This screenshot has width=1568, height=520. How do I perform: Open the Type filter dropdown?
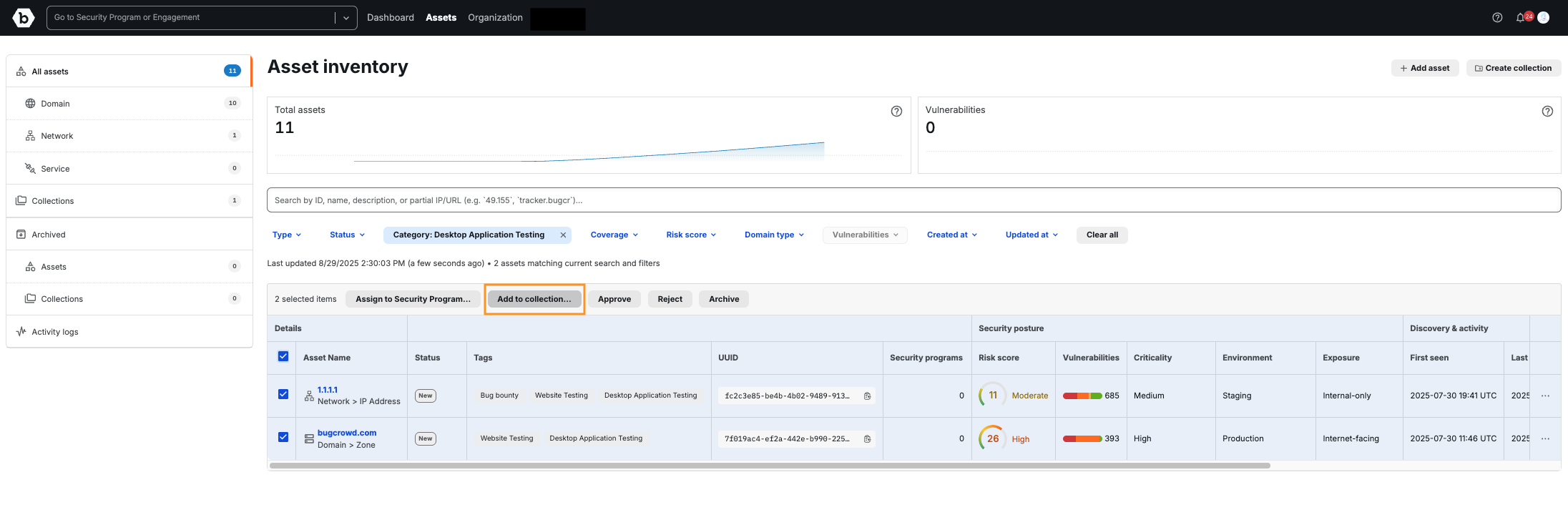(x=287, y=235)
